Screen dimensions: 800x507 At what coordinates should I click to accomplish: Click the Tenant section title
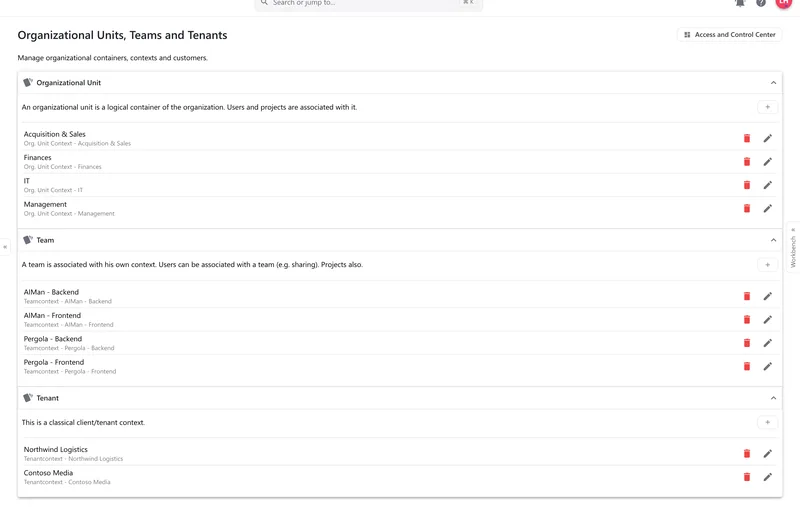pos(47,398)
